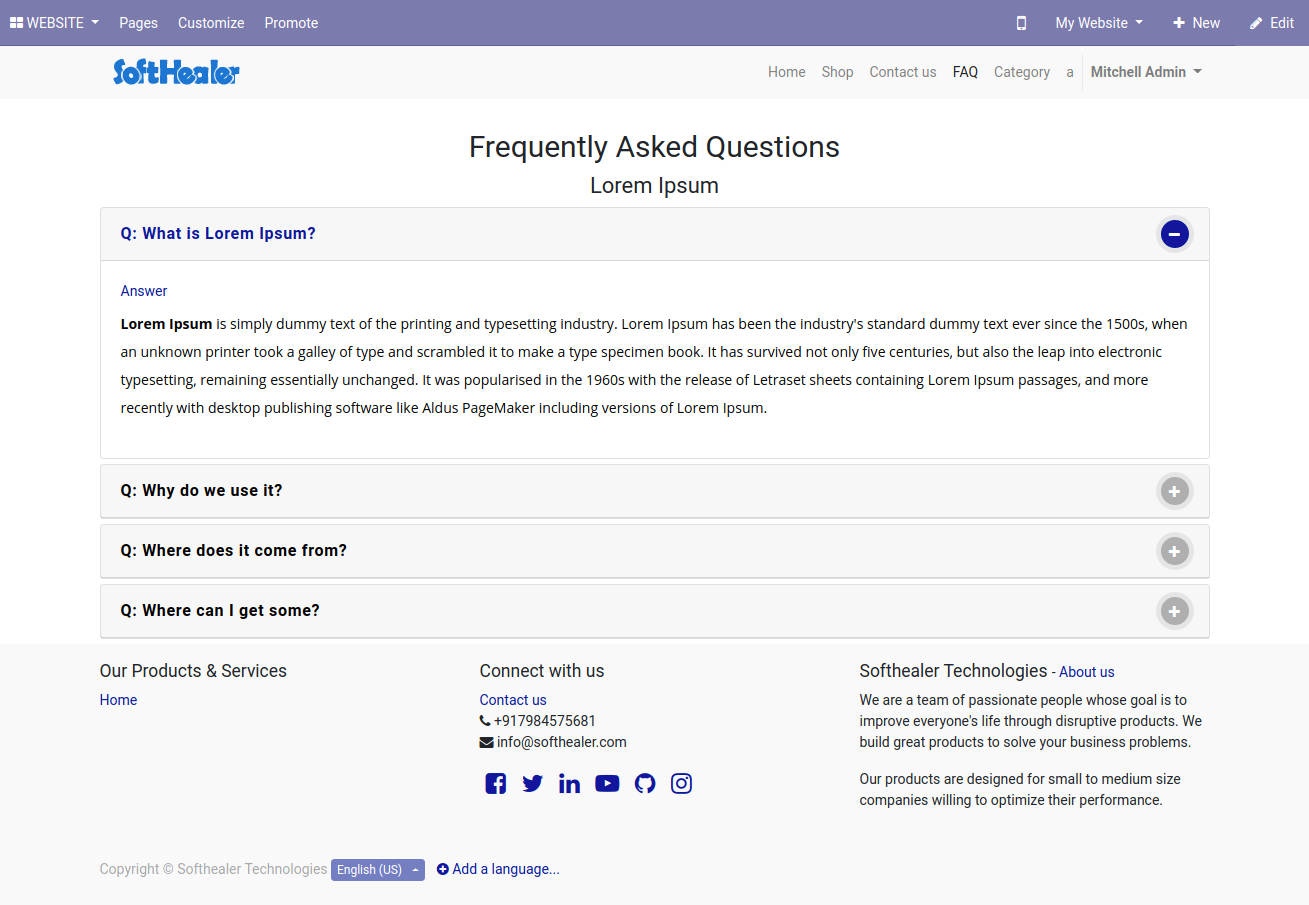Open the Mitchell Admin user dropdown
Viewport: 1309px width, 905px height.
(x=1146, y=72)
